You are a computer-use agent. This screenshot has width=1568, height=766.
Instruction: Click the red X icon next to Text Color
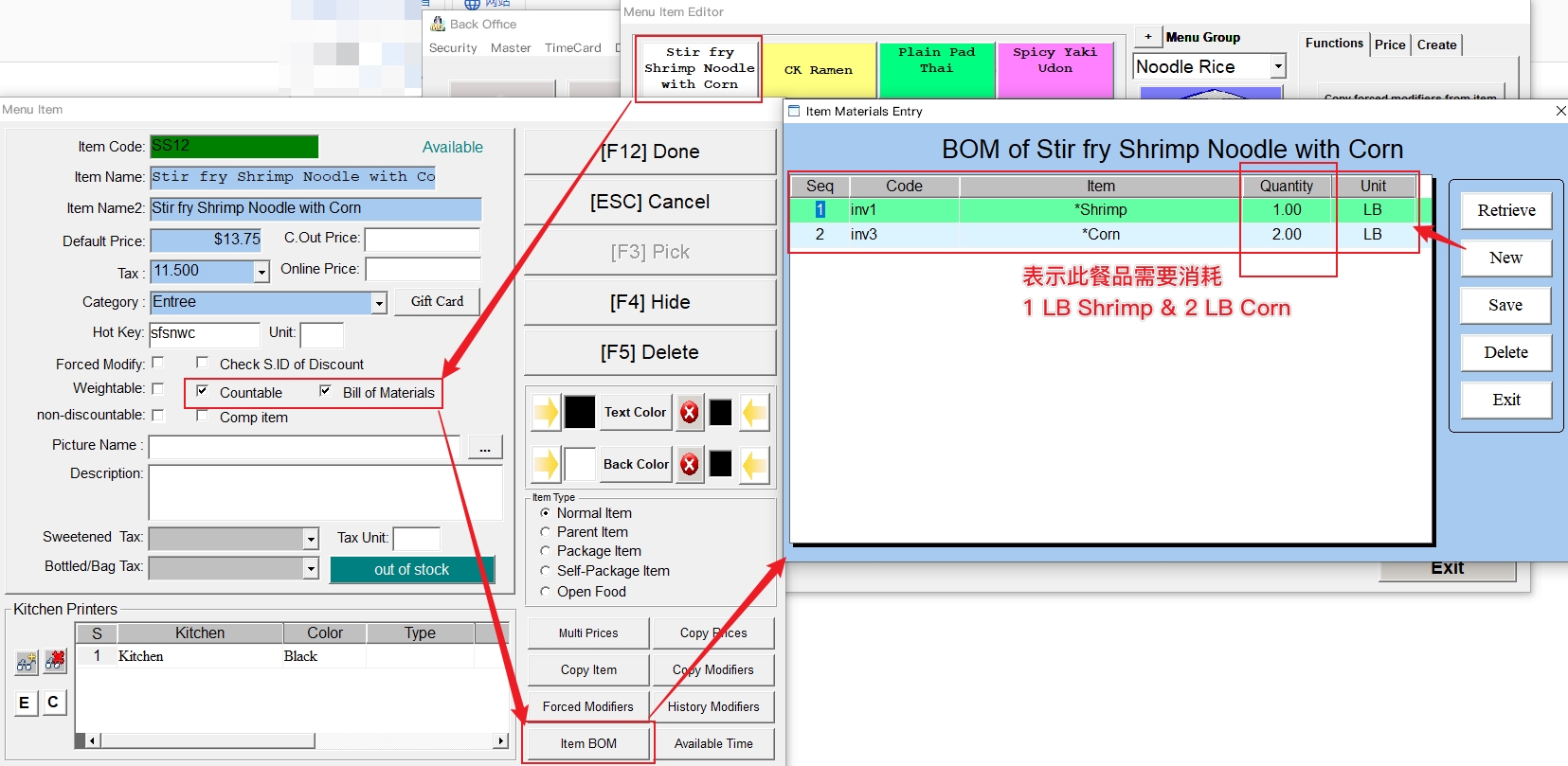click(x=690, y=412)
